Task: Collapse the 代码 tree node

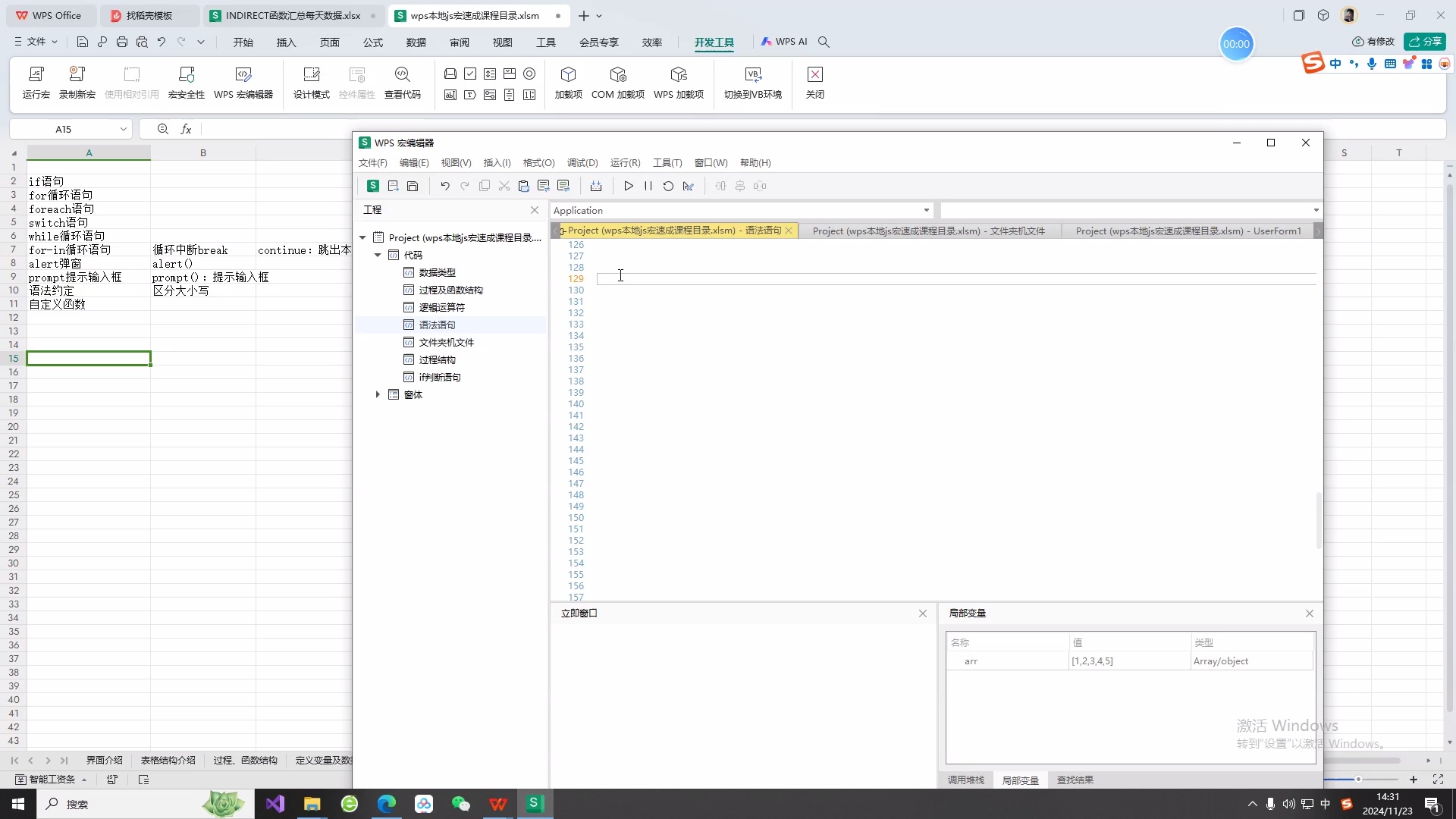Action: click(378, 255)
